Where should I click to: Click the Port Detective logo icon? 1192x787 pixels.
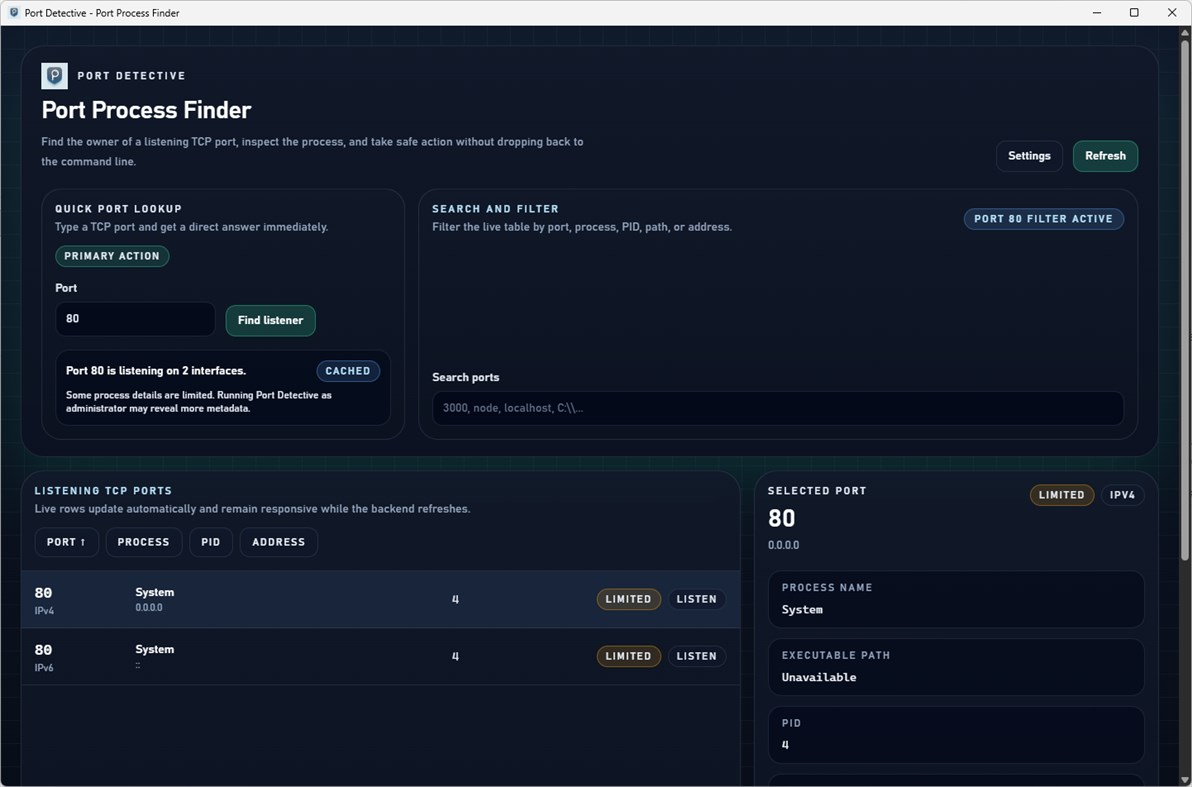pyautogui.click(x=53, y=75)
